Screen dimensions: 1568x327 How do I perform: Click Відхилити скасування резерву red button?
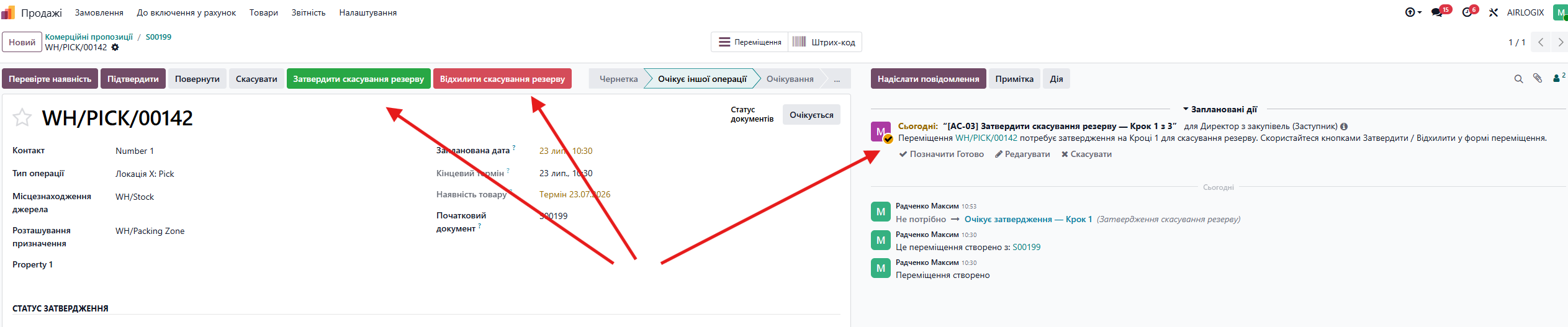pyautogui.click(x=502, y=79)
